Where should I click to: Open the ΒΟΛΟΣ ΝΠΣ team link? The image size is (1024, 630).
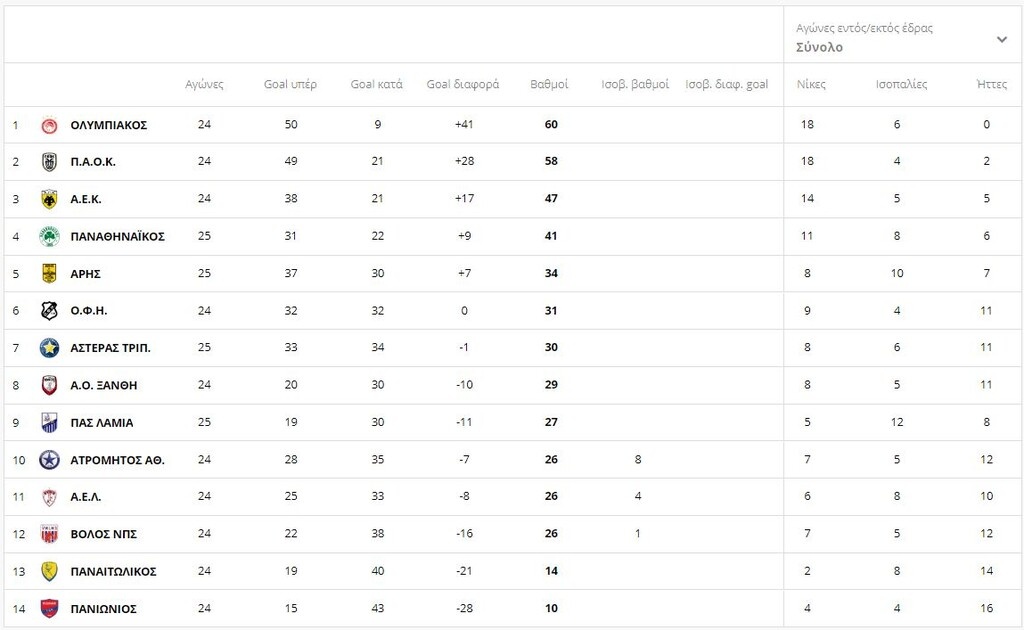tap(103, 534)
